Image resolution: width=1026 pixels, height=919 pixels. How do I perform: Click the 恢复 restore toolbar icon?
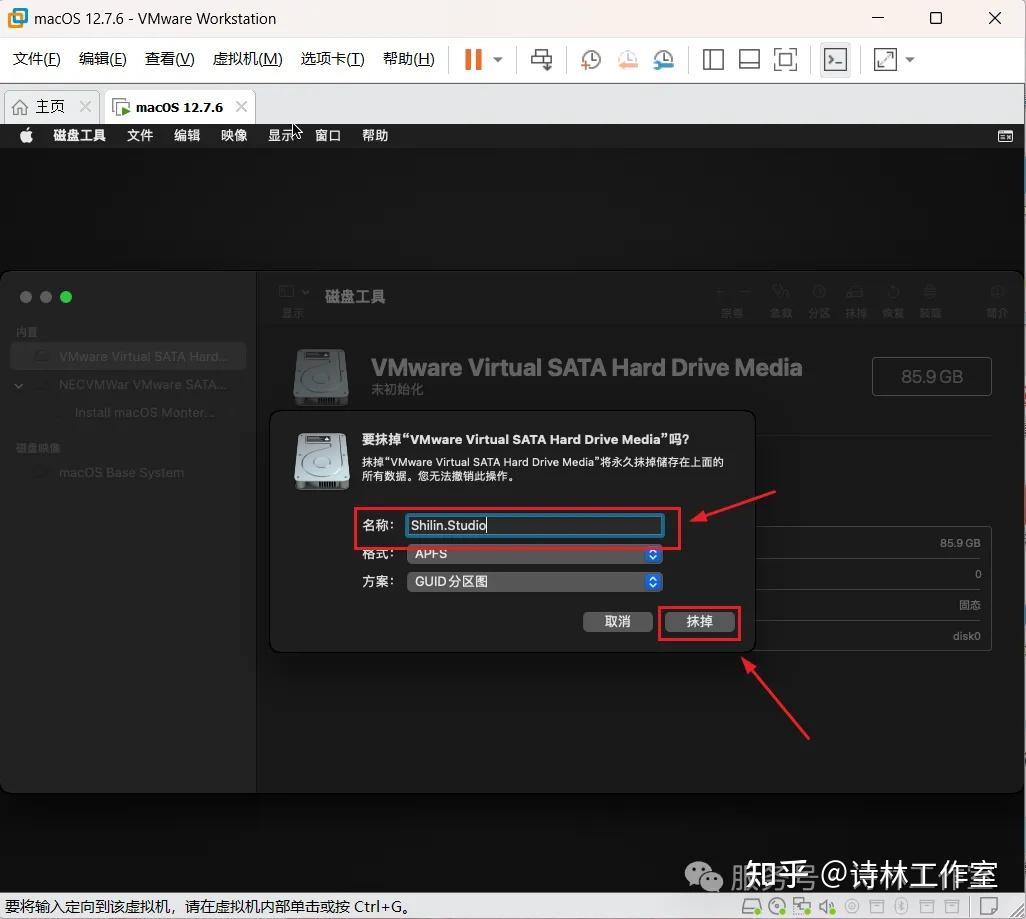point(893,291)
